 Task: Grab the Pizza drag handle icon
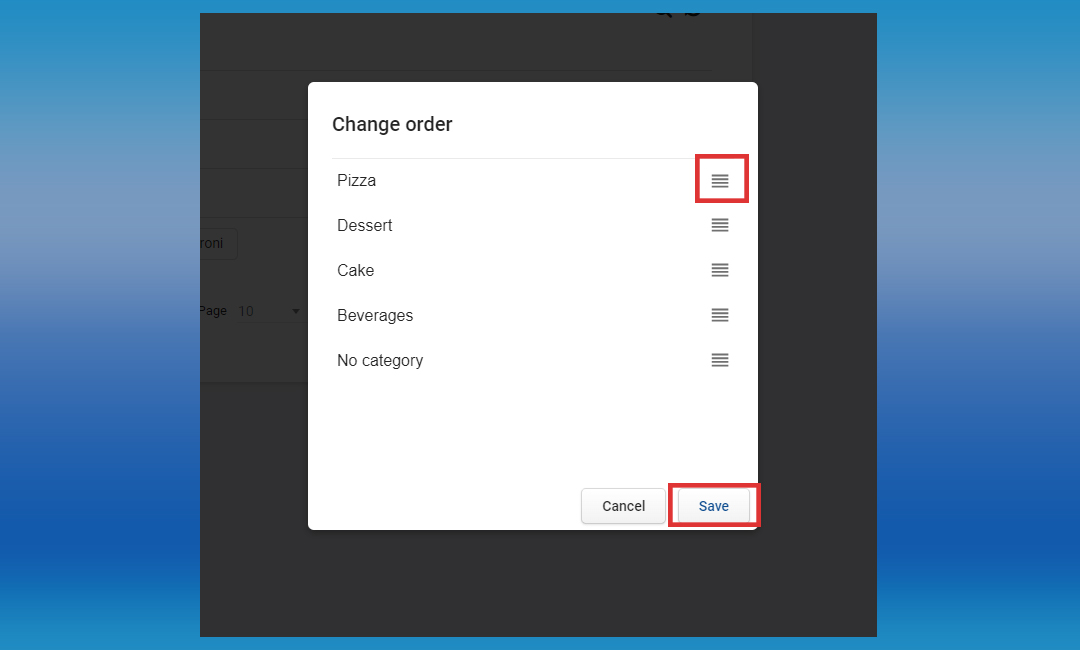(x=720, y=181)
